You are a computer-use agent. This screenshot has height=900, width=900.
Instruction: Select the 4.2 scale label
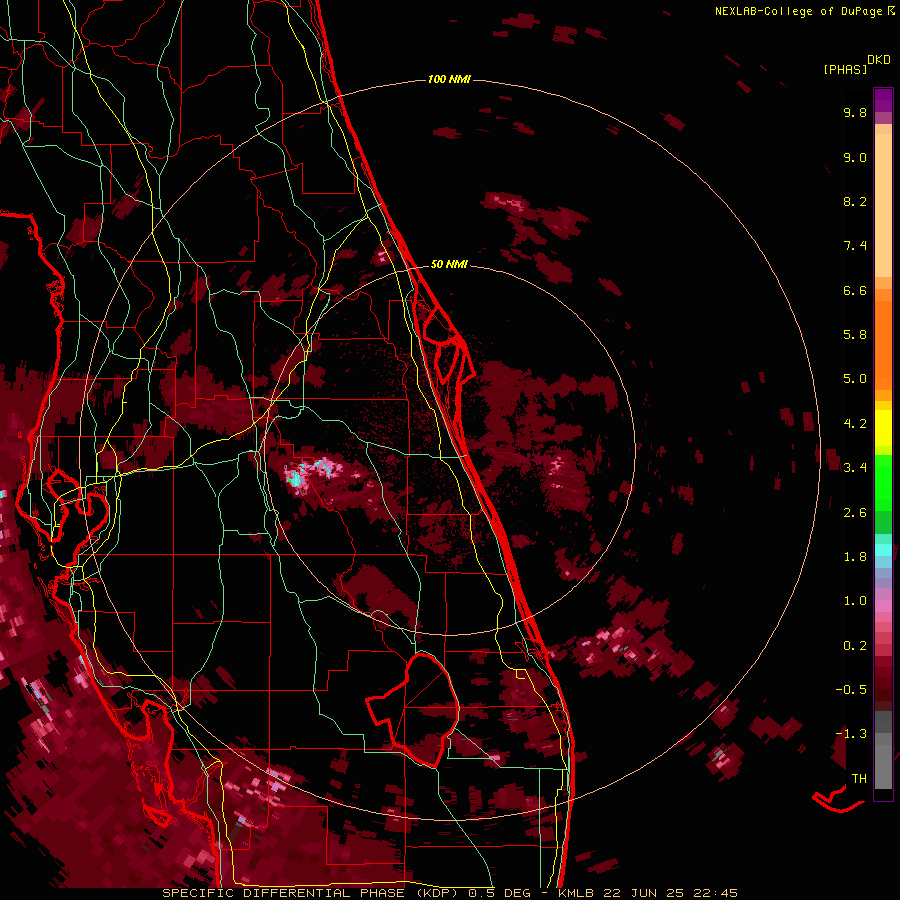coord(855,424)
